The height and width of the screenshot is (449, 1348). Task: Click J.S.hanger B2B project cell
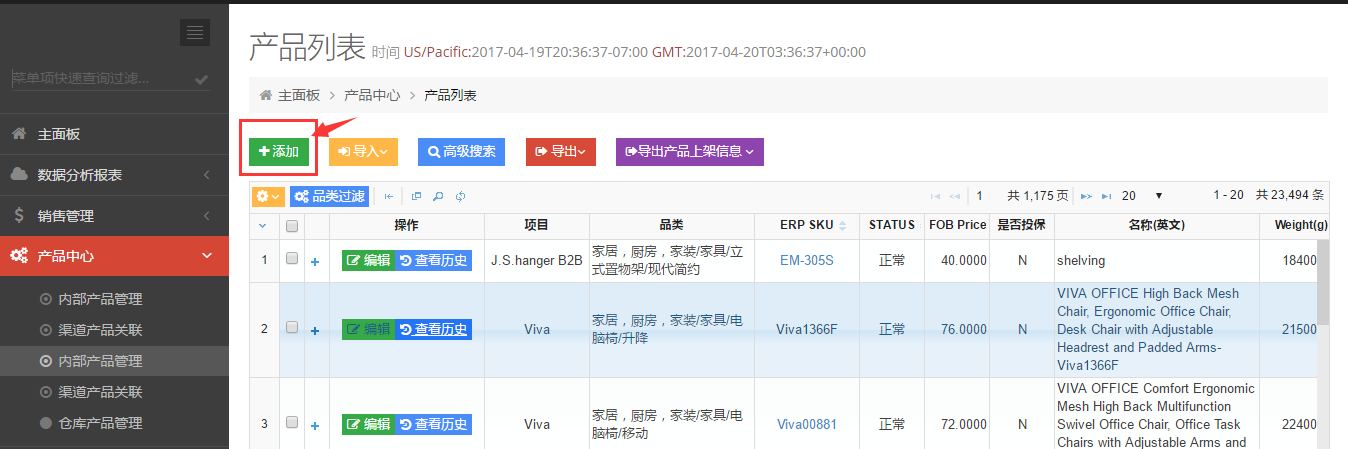tap(537, 260)
